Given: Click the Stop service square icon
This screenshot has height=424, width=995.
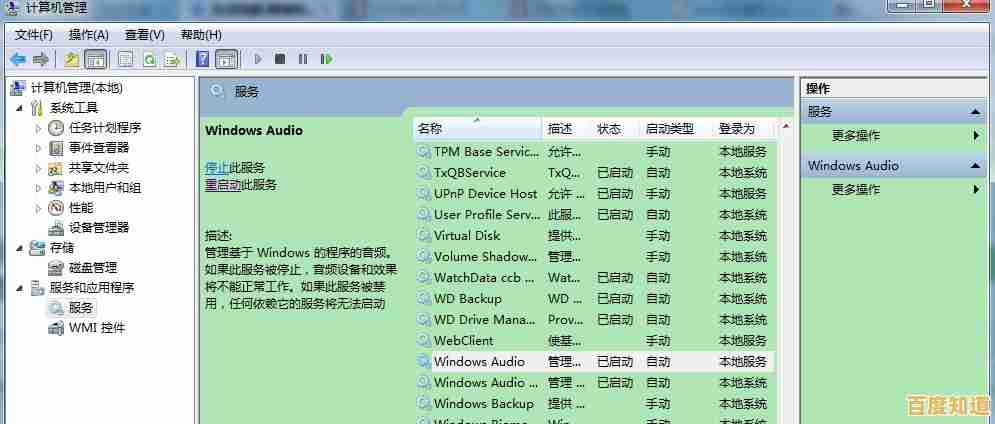Looking at the screenshot, I should tap(280, 59).
